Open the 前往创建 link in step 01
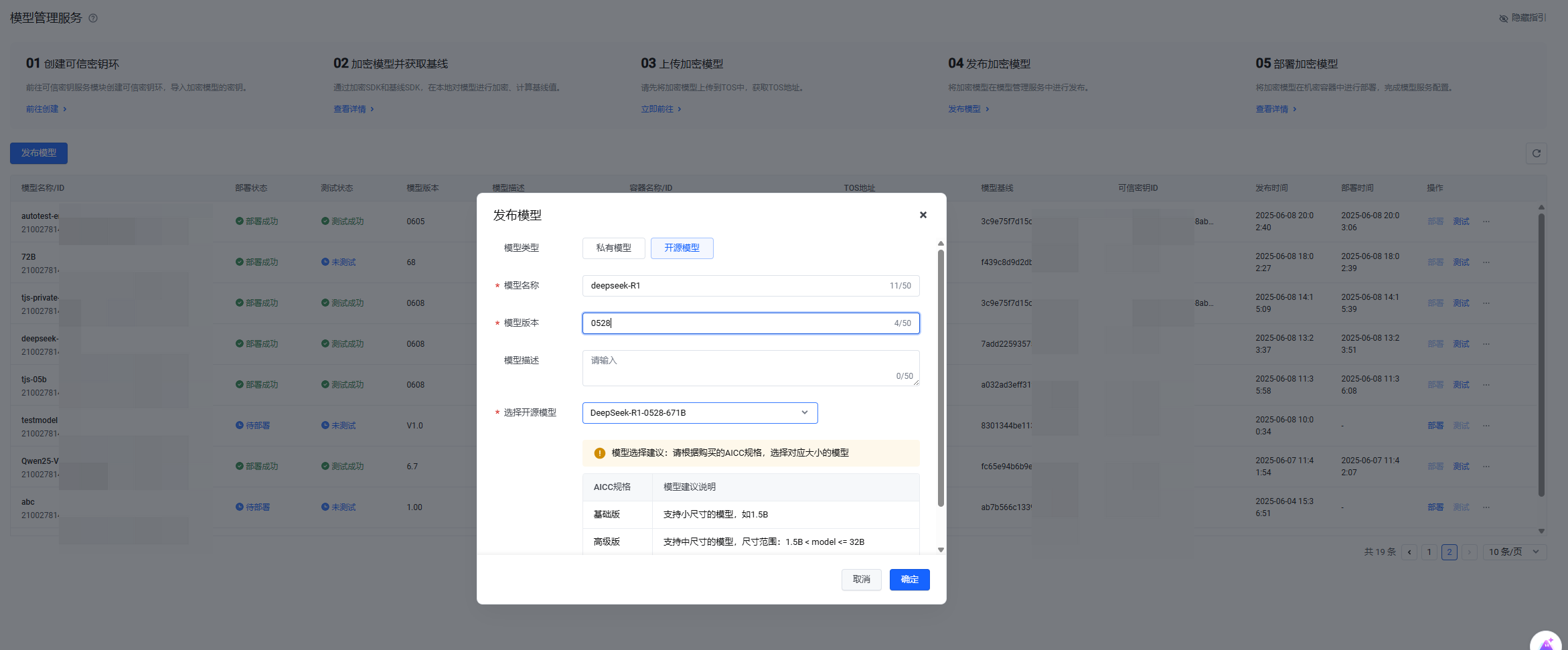Viewport: 1568px width, 650px height. click(x=46, y=109)
